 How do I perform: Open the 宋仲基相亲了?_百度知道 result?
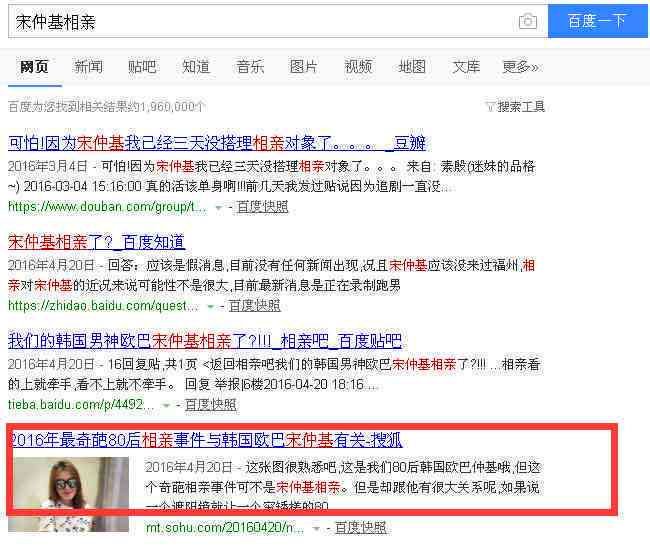pyautogui.click(x=97, y=242)
